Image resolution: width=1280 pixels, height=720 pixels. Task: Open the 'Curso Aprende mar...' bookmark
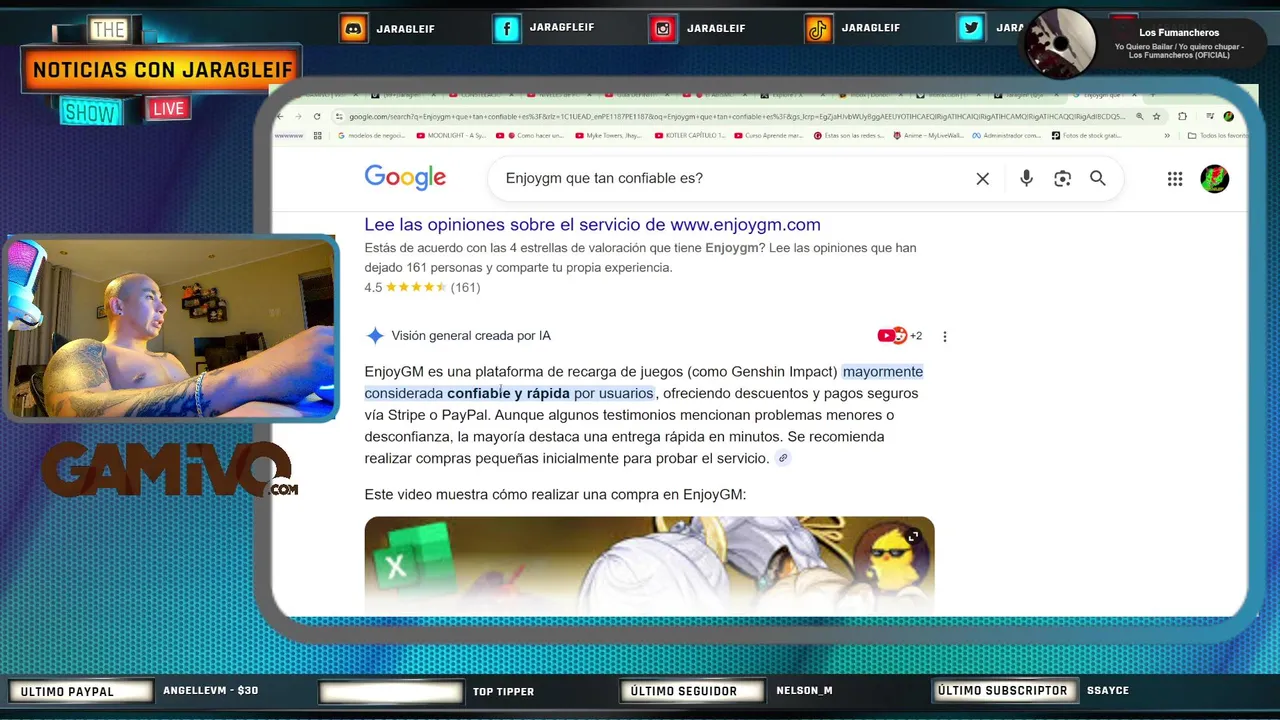[x=768, y=136]
